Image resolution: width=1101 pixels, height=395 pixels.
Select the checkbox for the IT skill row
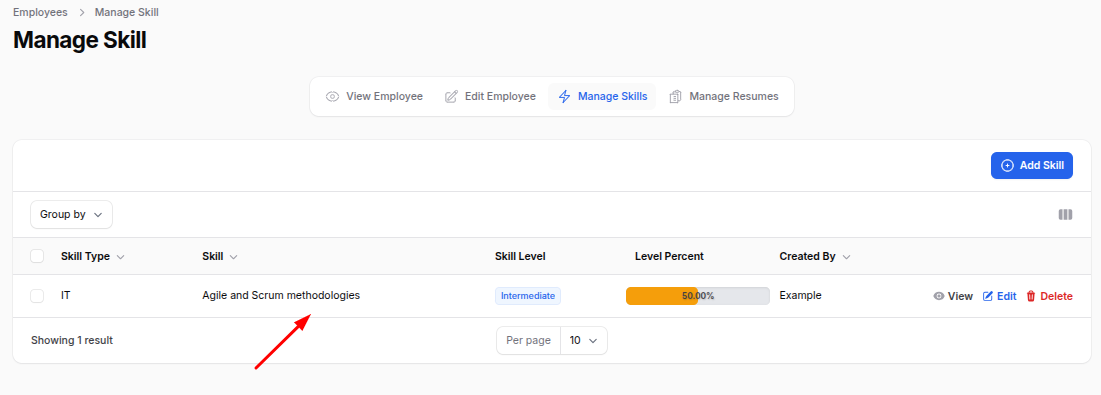[x=37, y=296]
